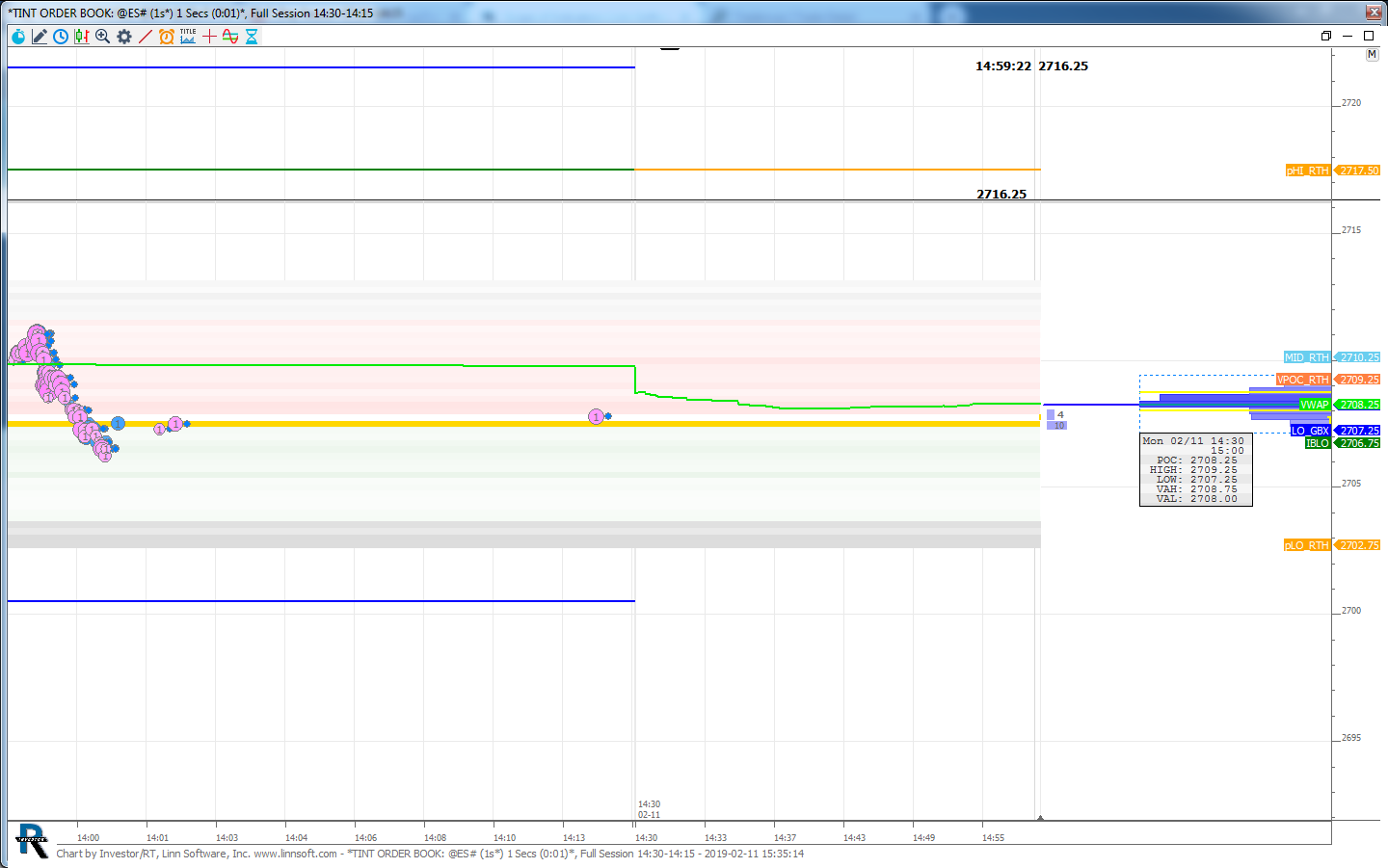
Task: Click the orange alarm clock icon
Action: (167, 37)
